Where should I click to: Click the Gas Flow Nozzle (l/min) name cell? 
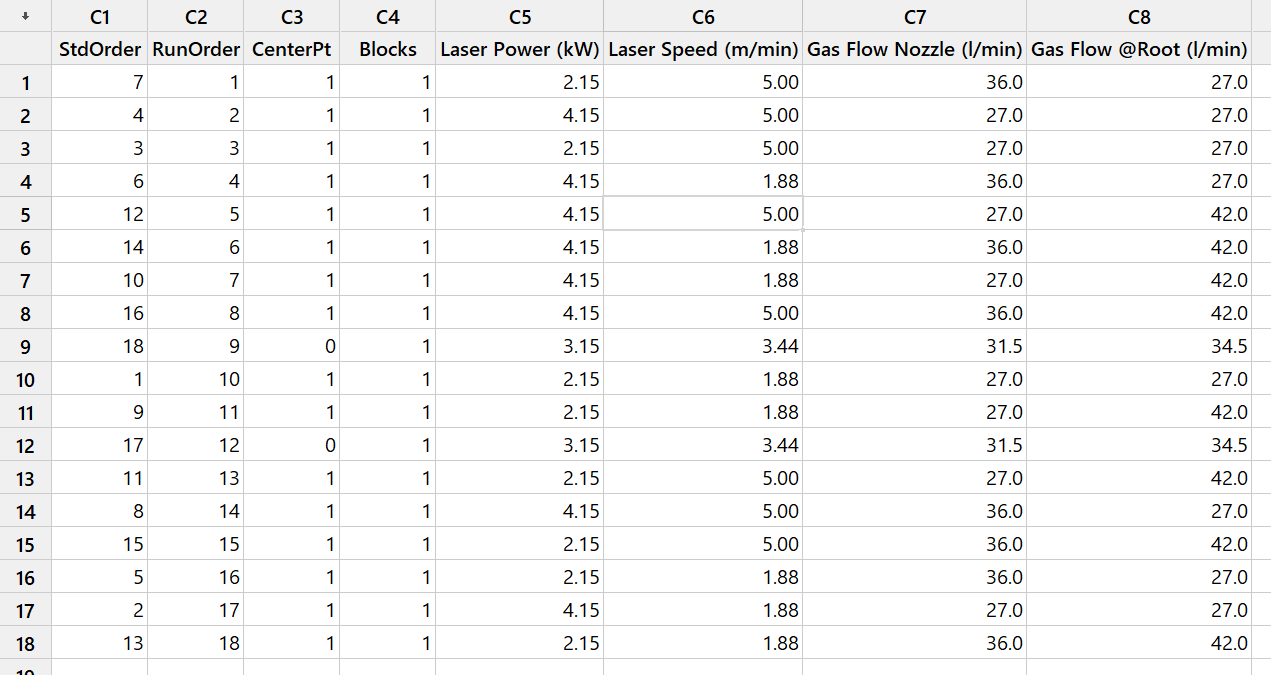[x=914, y=49]
